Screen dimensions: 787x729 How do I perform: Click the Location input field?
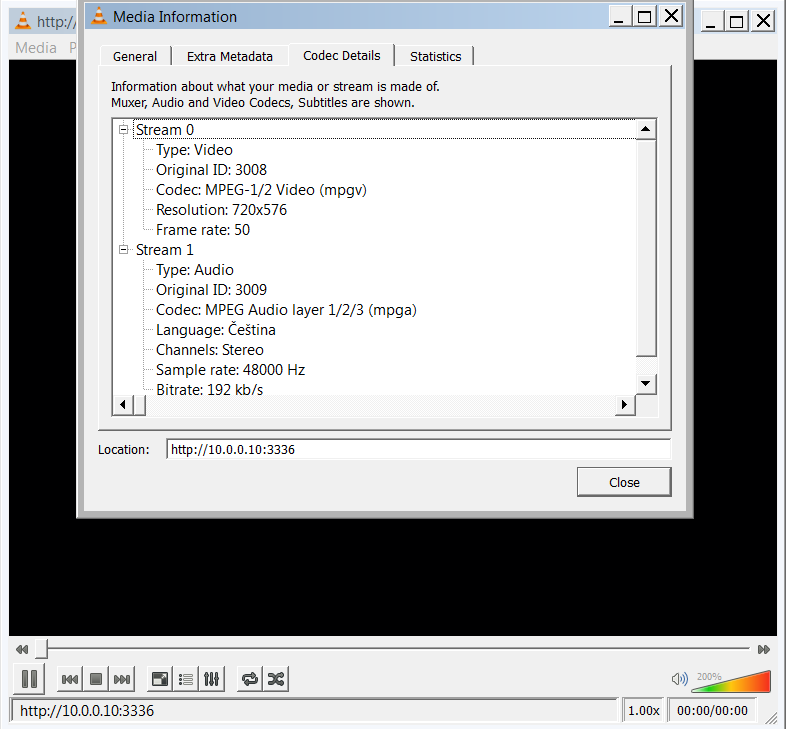click(419, 449)
